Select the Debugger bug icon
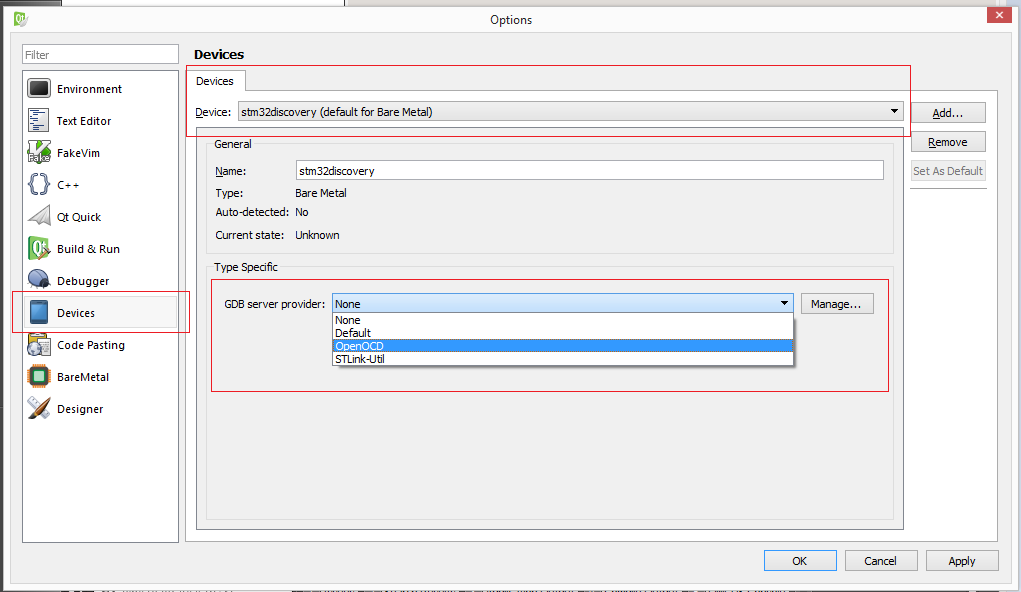The height and width of the screenshot is (592, 1021). 38,280
